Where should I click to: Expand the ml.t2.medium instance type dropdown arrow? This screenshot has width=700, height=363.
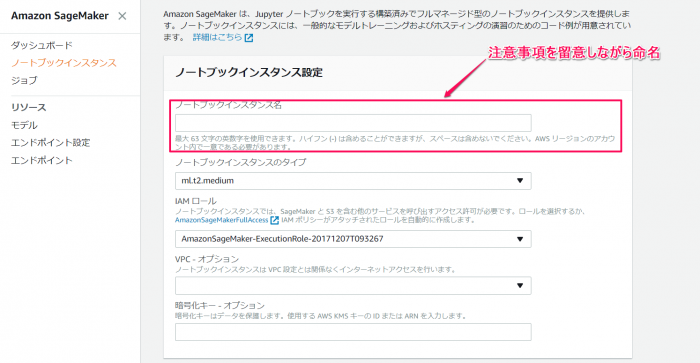click(520, 181)
